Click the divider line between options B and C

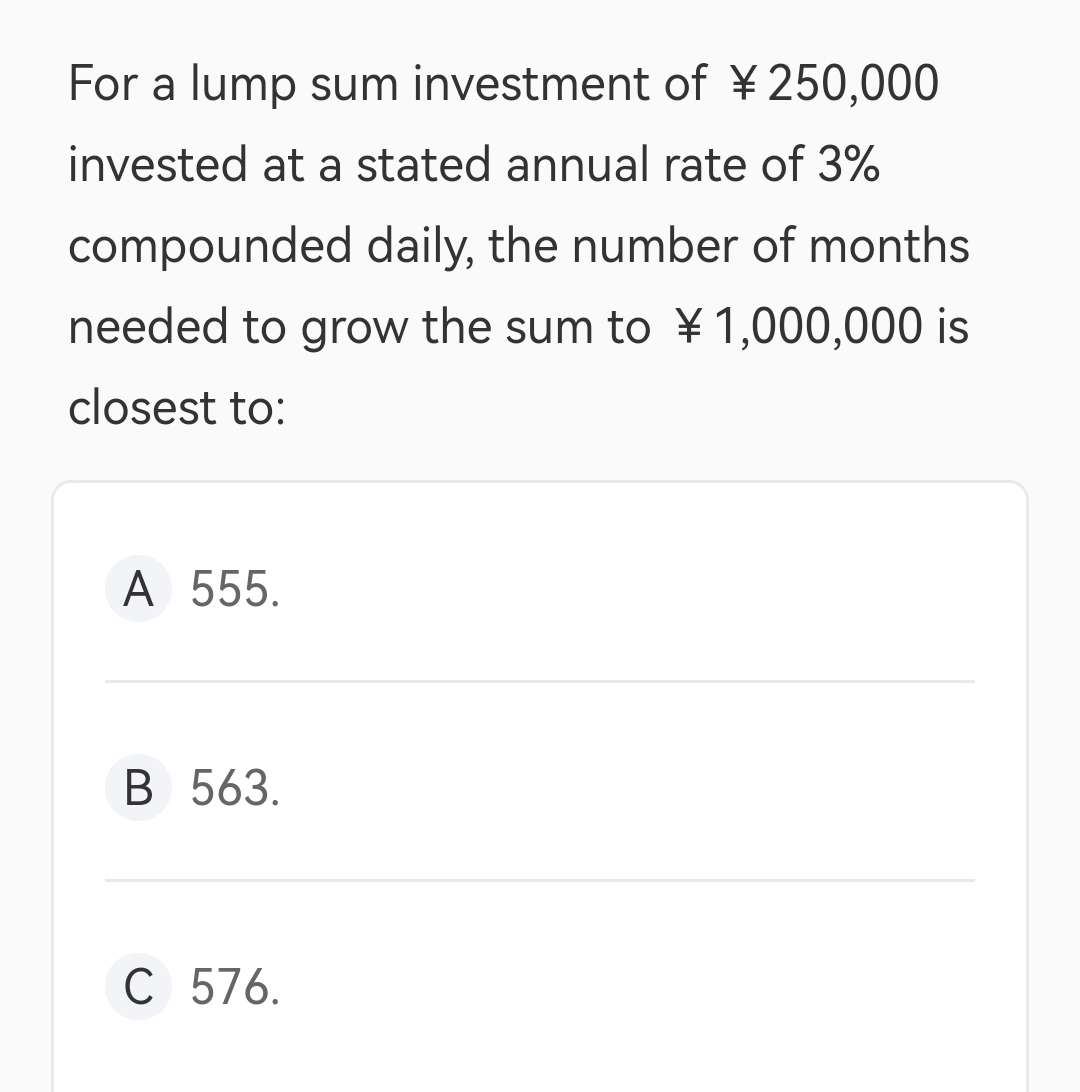point(540,881)
